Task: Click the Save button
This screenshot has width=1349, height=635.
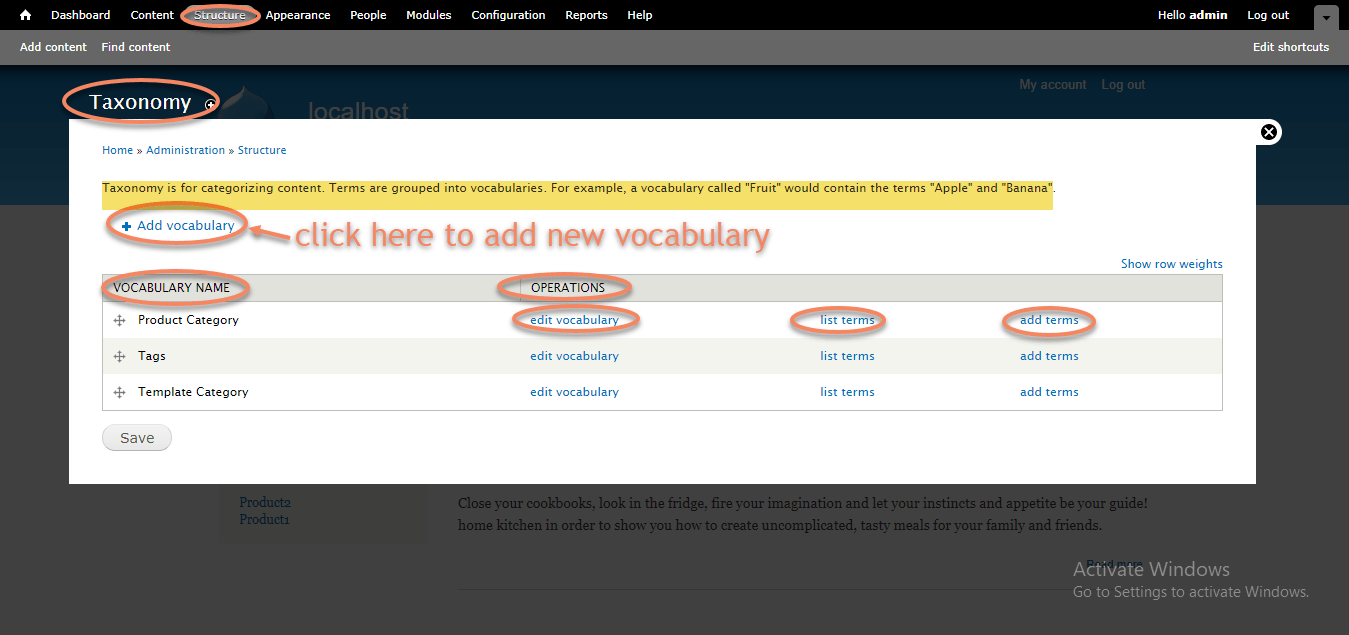Action: click(x=137, y=438)
